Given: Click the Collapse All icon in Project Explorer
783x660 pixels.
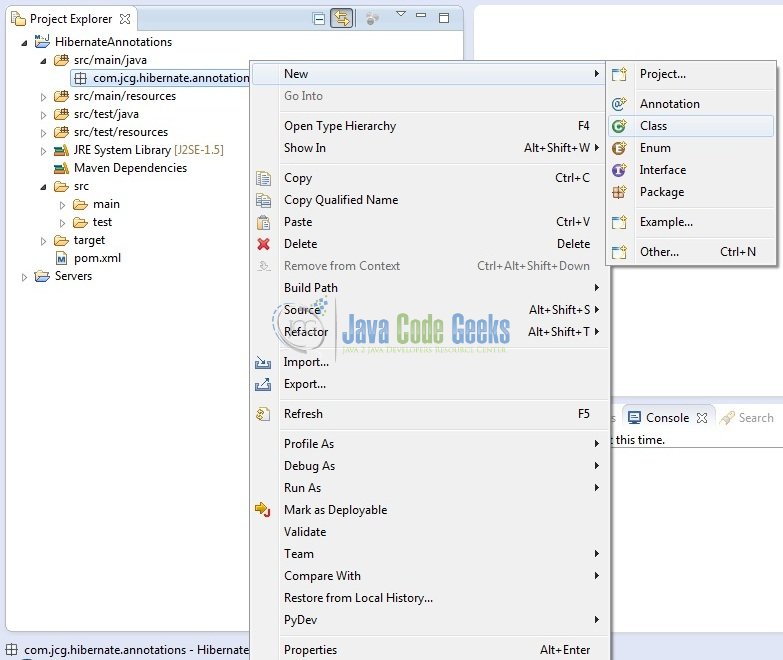Looking at the screenshot, I should (319, 19).
